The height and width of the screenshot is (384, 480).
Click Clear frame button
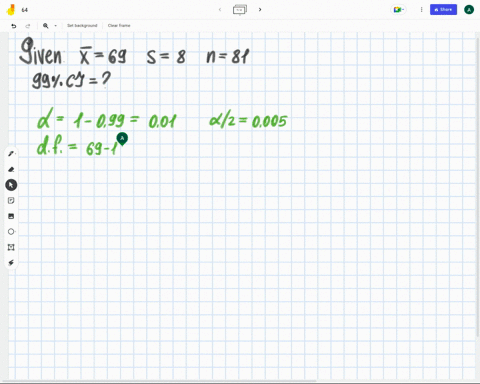119,25
